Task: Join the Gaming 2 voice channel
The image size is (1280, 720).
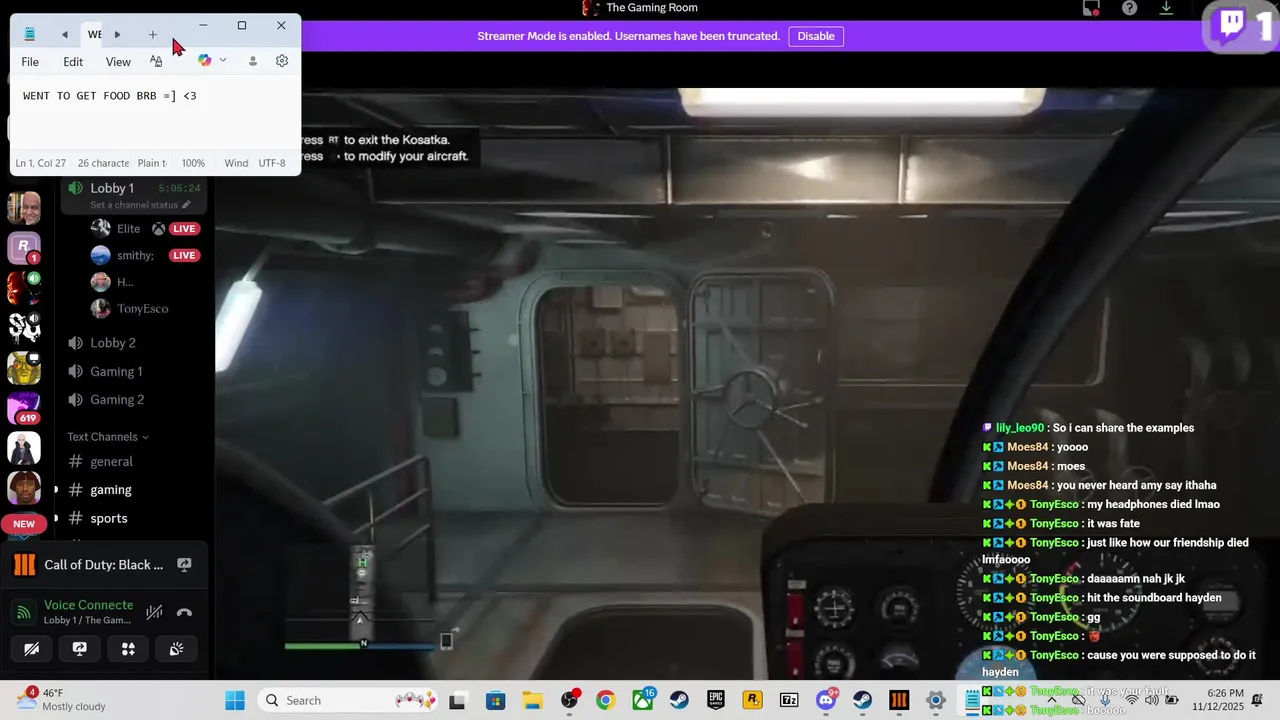Action: [117, 400]
